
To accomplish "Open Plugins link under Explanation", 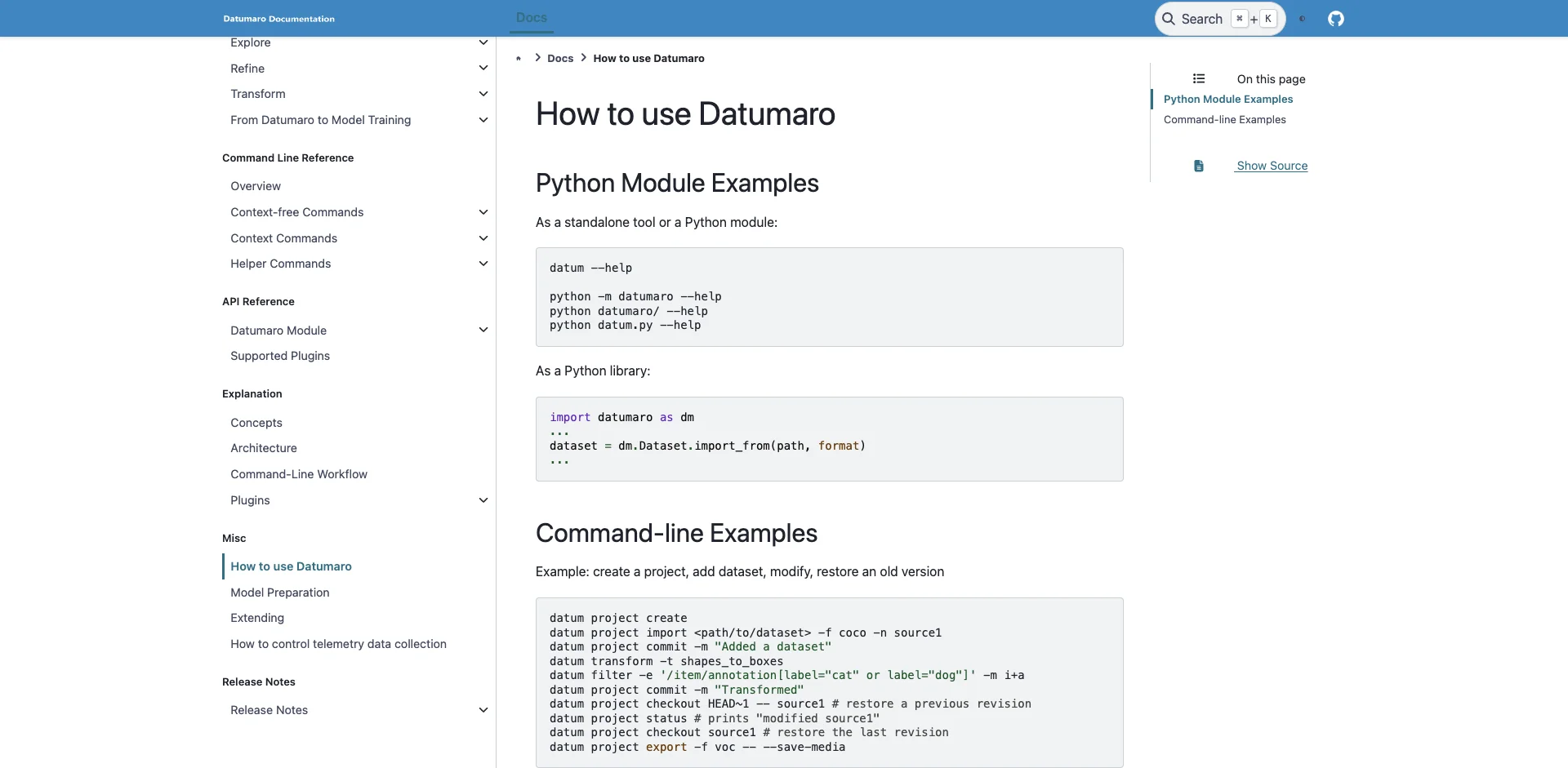I will 250,500.
